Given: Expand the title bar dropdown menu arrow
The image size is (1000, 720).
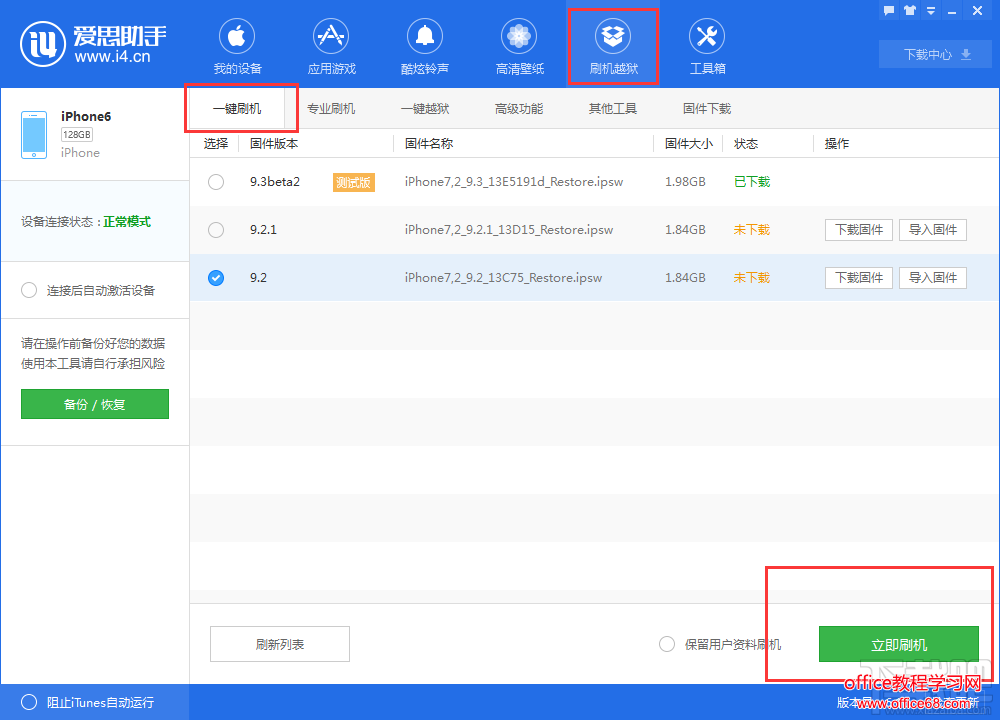Looking at the screenshot, I should click(x=930, y=11).
